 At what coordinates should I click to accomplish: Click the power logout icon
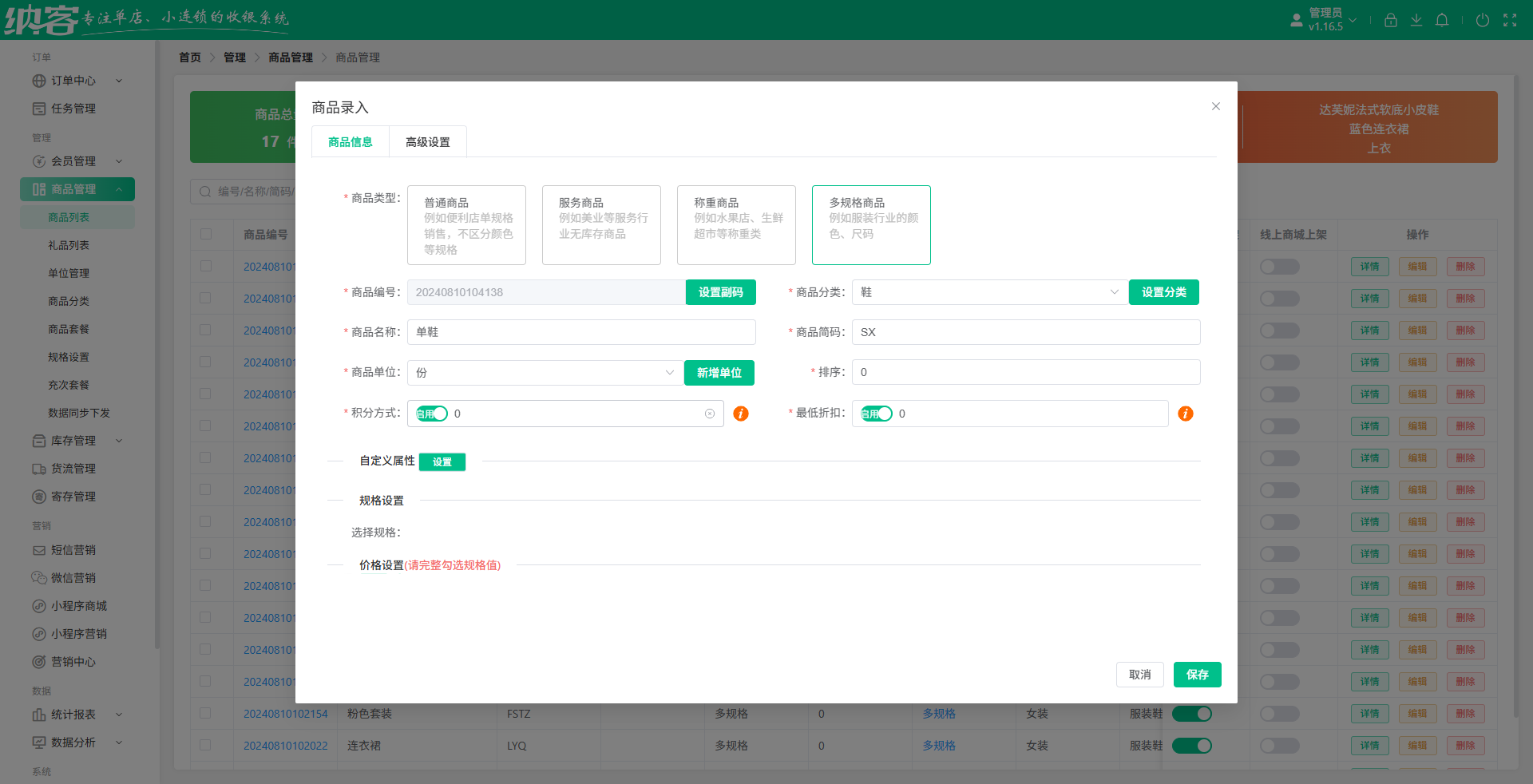pos(1483,20)
